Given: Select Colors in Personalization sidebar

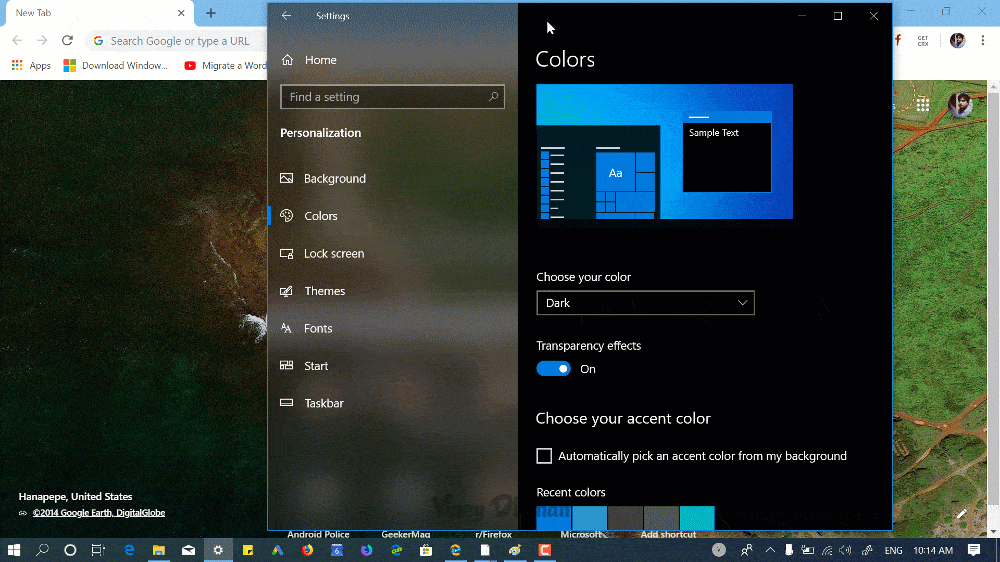Looking at the screenshot, I should 309,216.
